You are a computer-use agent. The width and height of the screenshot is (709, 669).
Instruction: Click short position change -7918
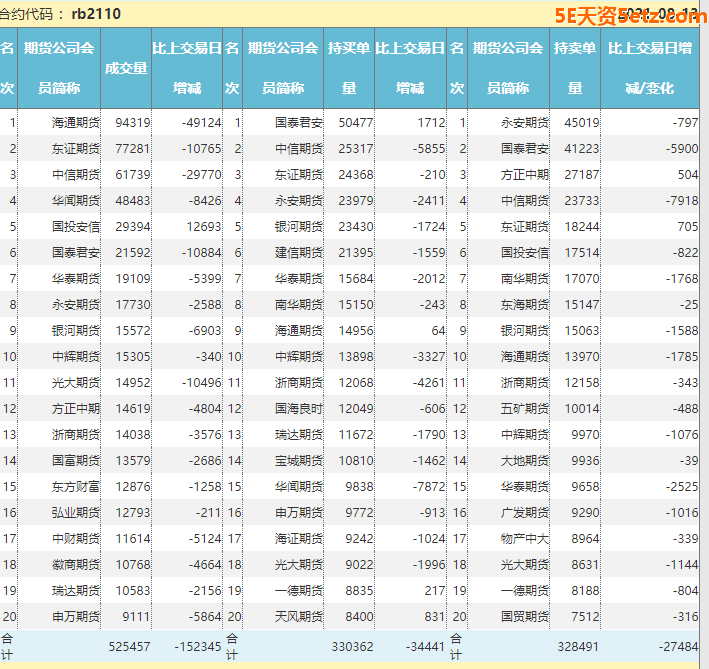[x=682, y=201]
